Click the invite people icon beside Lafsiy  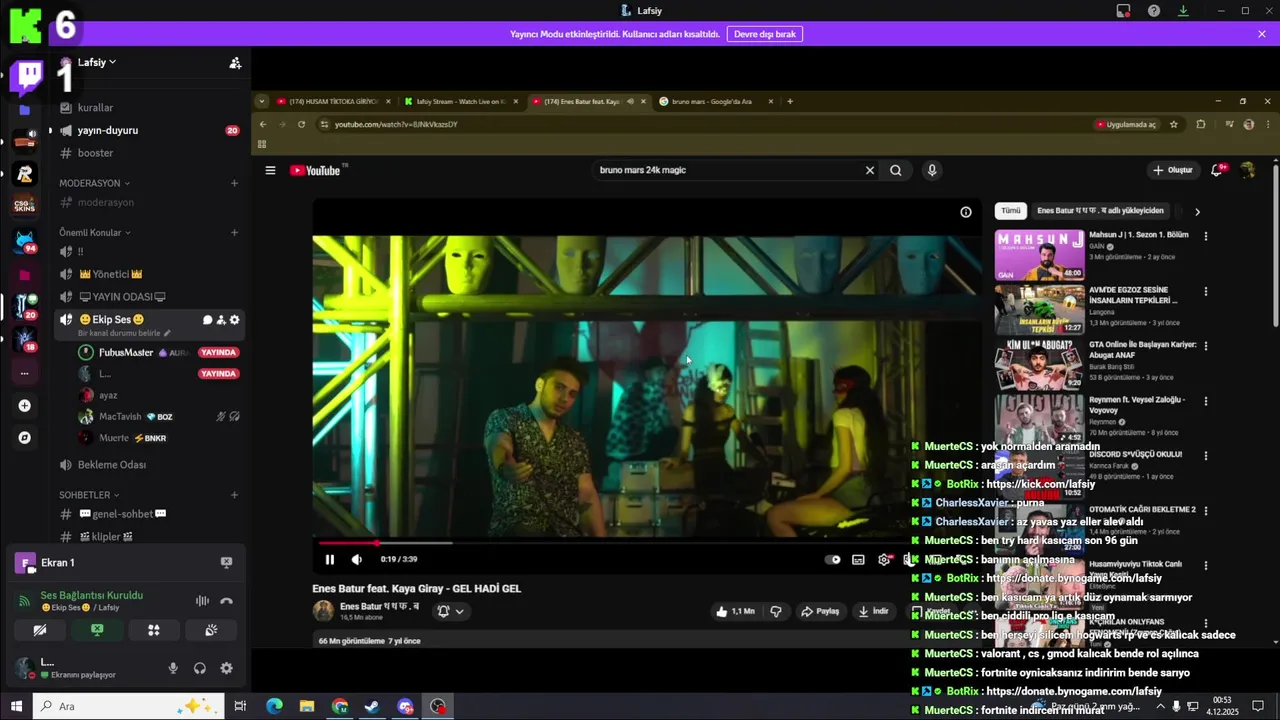point(235,63)
